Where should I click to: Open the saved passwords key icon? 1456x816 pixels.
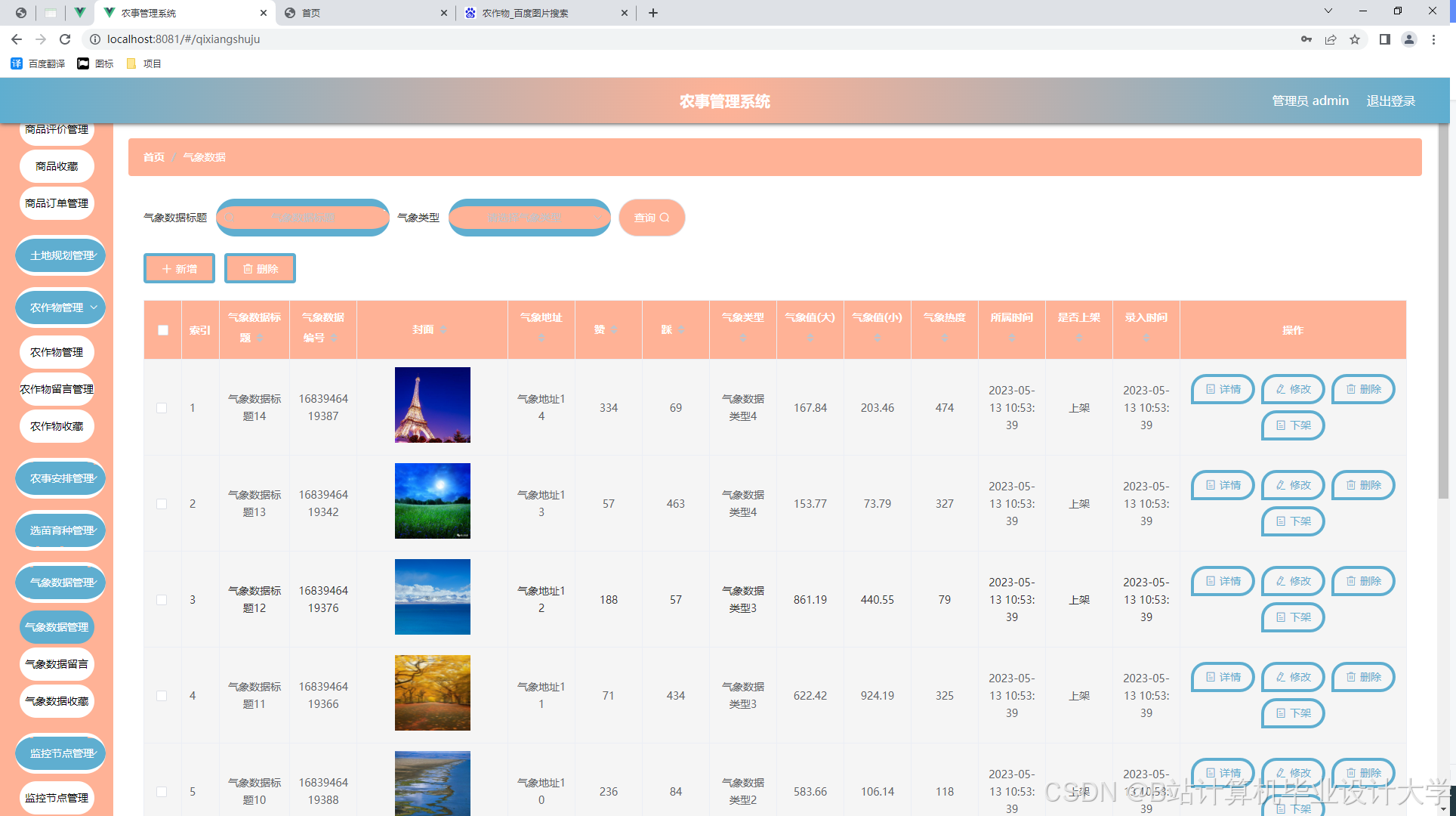pos(1306,39)
